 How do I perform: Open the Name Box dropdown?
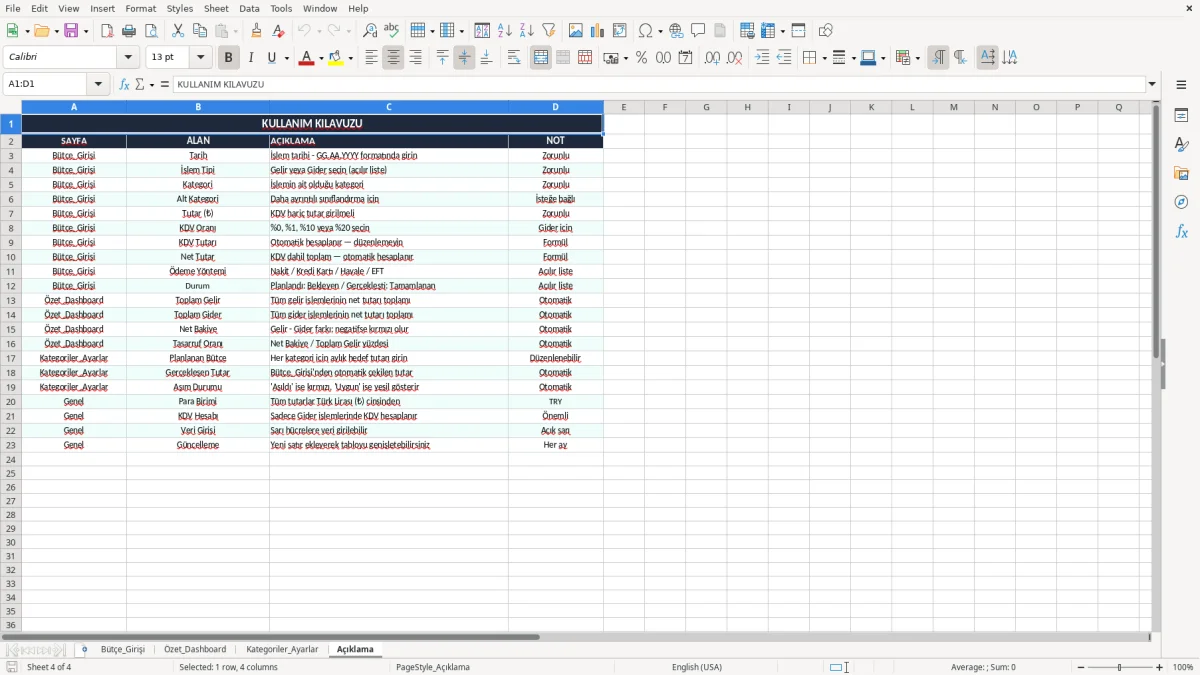98,84
